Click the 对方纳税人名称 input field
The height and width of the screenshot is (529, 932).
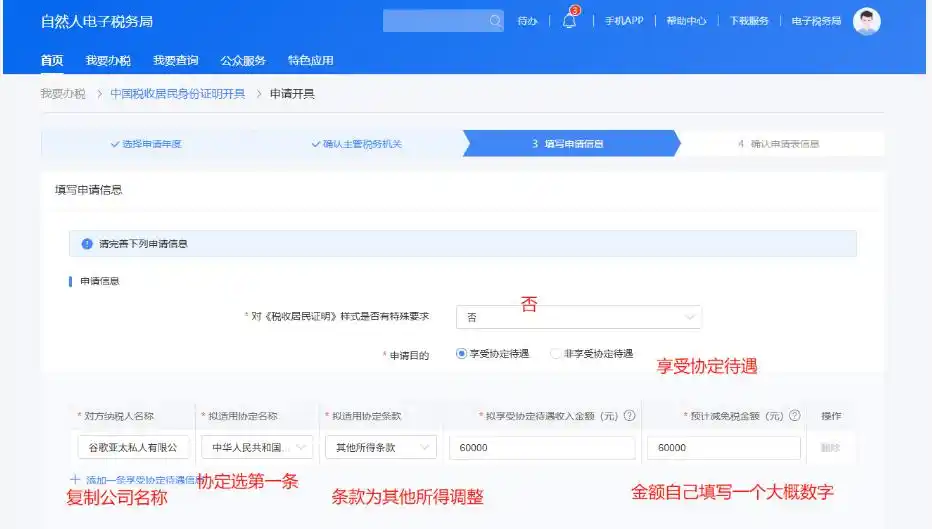point(133,448)
